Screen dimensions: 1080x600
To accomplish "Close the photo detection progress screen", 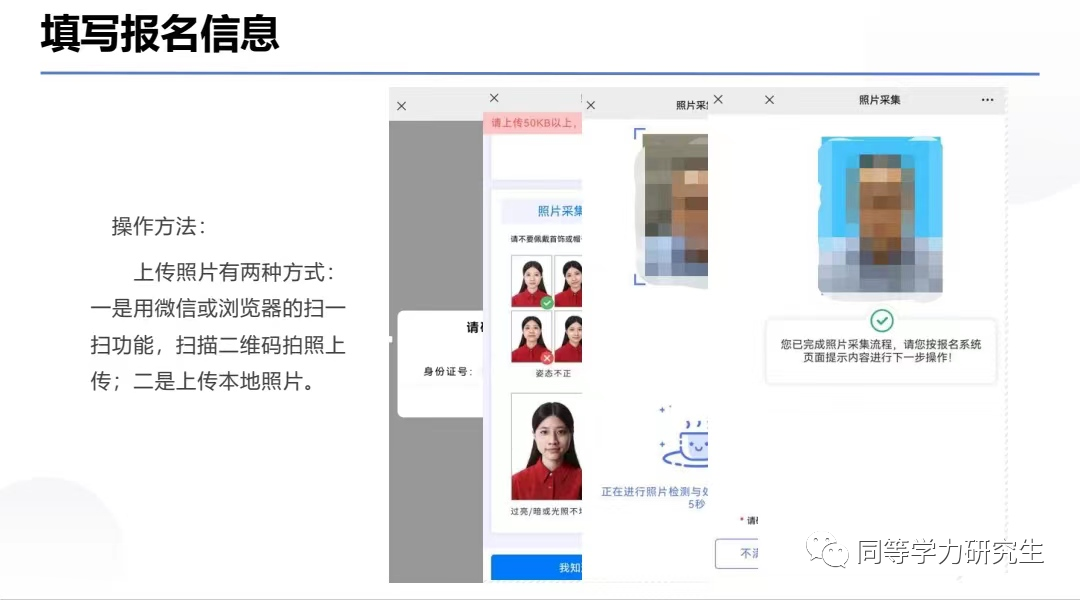I will tap(590, 105).
